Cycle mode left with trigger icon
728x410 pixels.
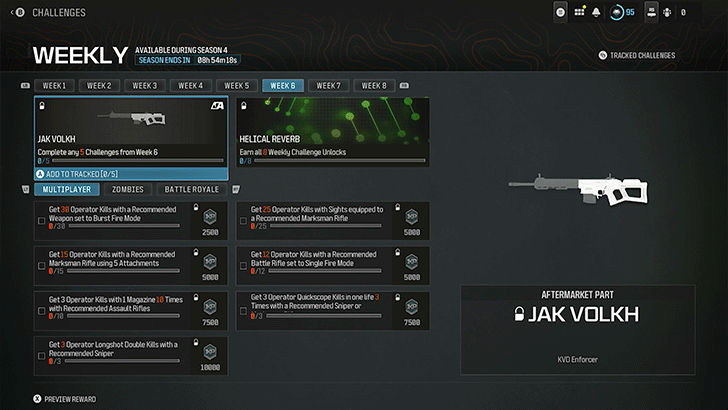coord(26,189)
